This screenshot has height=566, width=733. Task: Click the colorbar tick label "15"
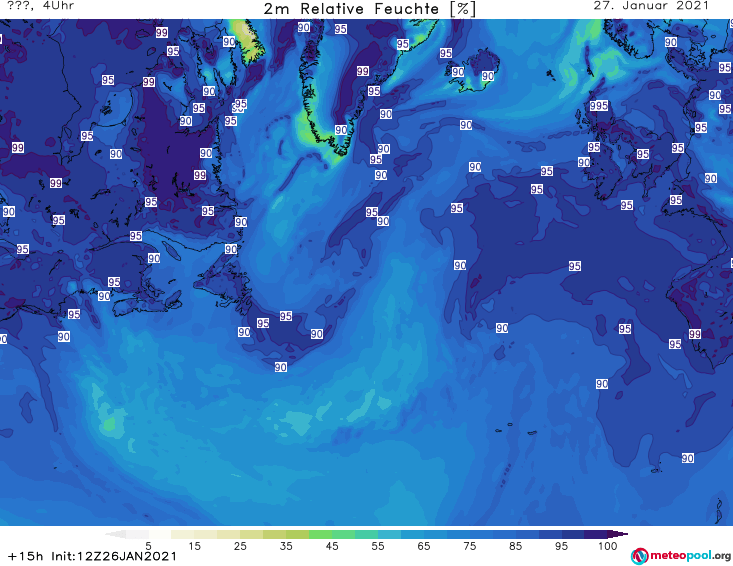[194, 545]
